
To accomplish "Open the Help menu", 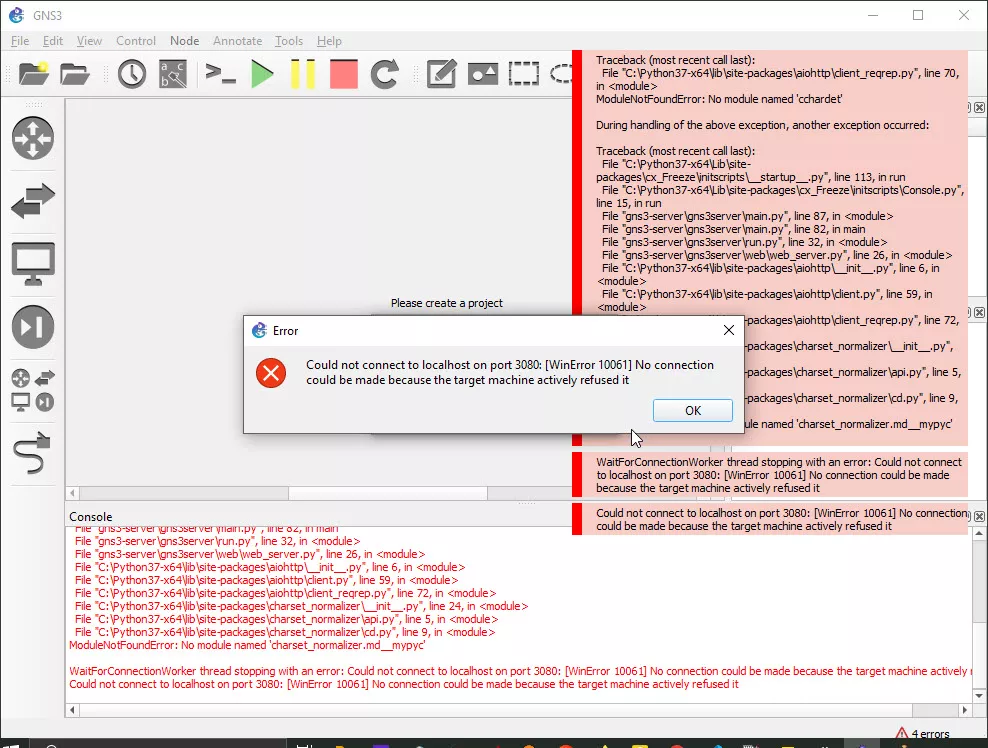I will [x=329, y=41].
